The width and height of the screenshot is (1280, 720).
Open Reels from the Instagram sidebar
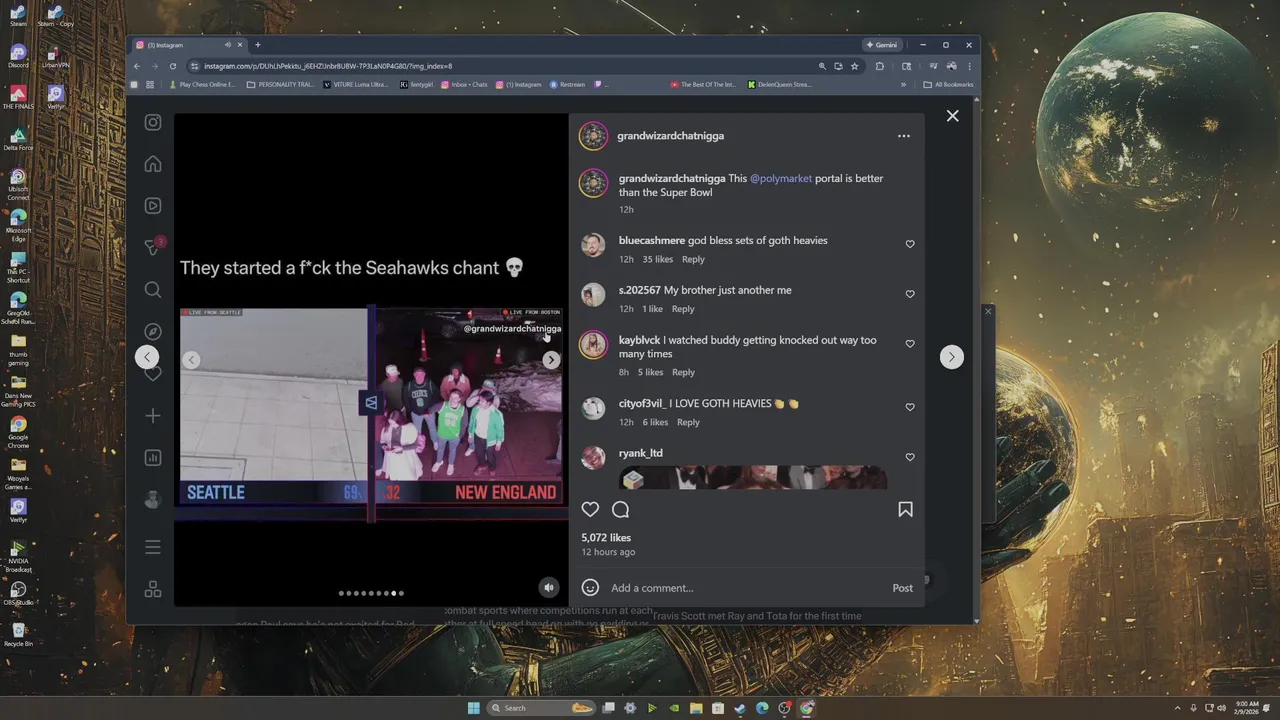pos(153,206)
